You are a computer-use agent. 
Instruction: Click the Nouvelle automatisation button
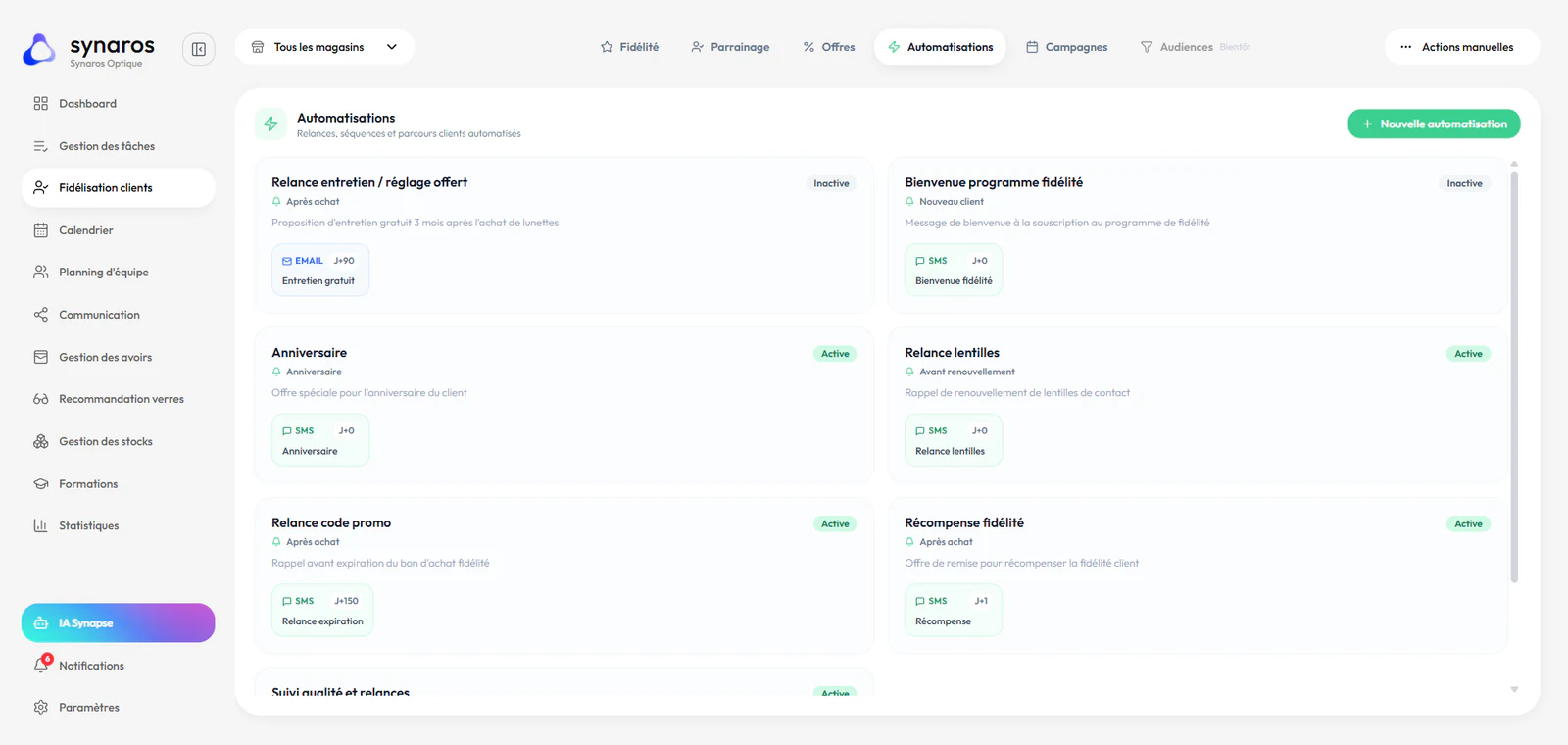point(1434,124)
